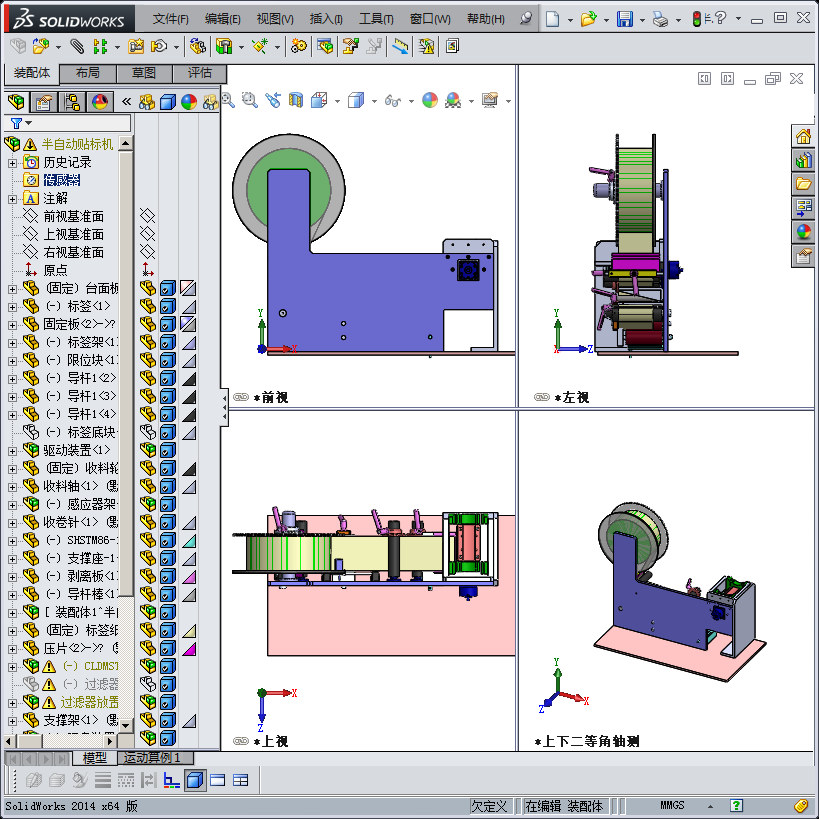Open PropertyManager tab icon
The width and height of the screenshot is (819, 819).
coord(43,101)
